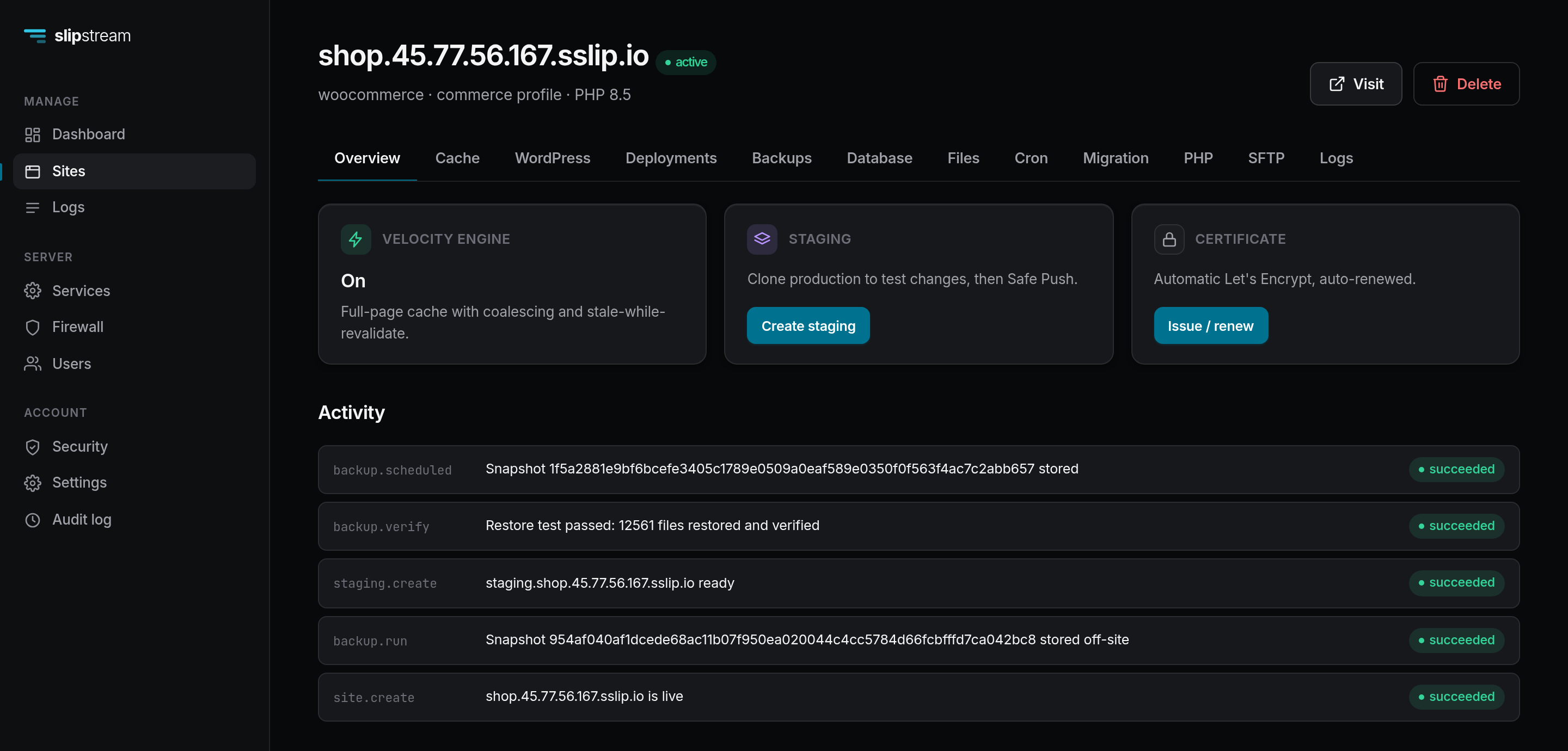Image resolution: width=1568 pixels, height=751 pixels.
Task: Open the Files tab
Action: click(x=963, y=158)
